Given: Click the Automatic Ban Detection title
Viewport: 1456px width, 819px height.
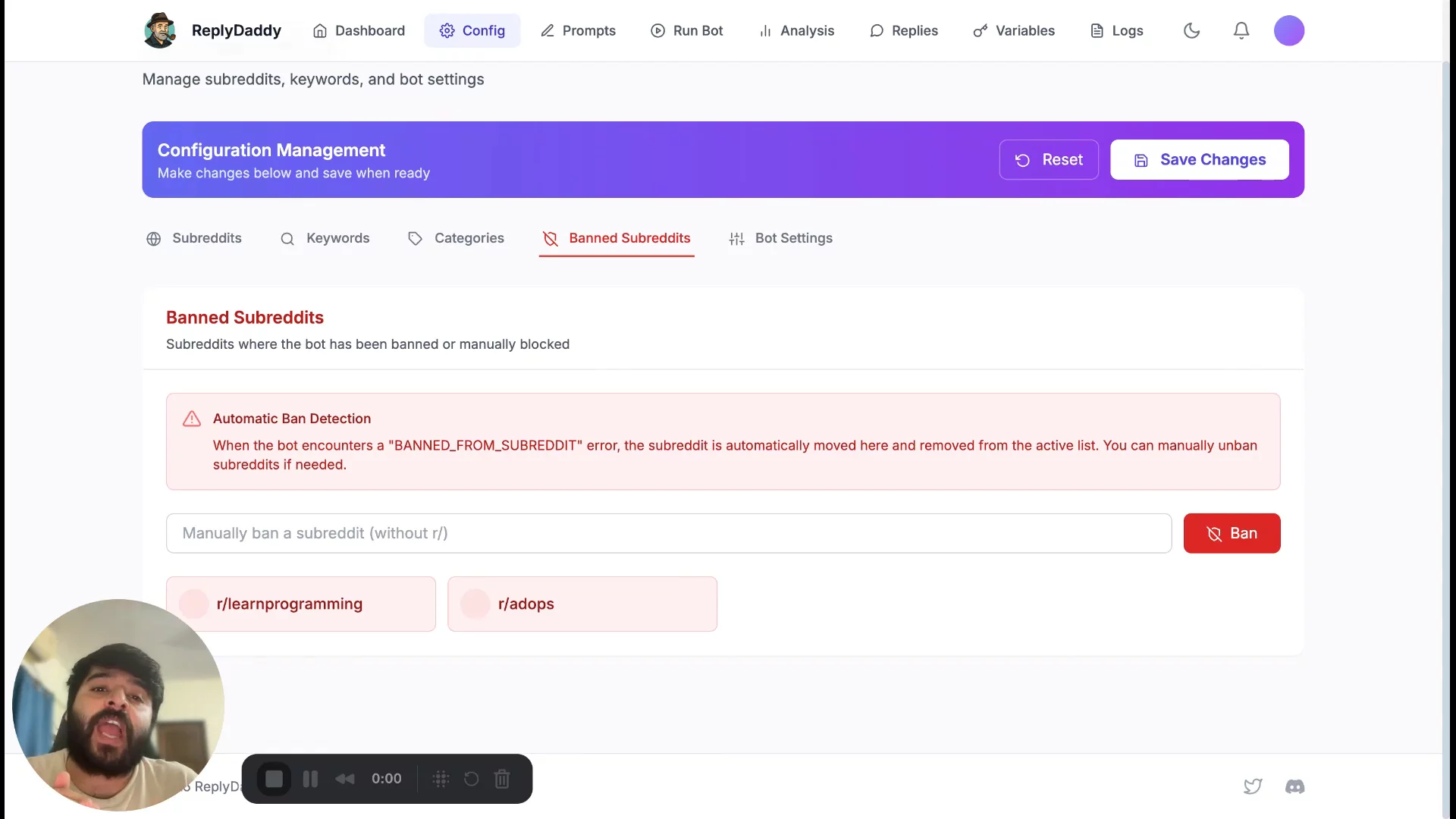Looking at the screenshot, I should (292, 419).
